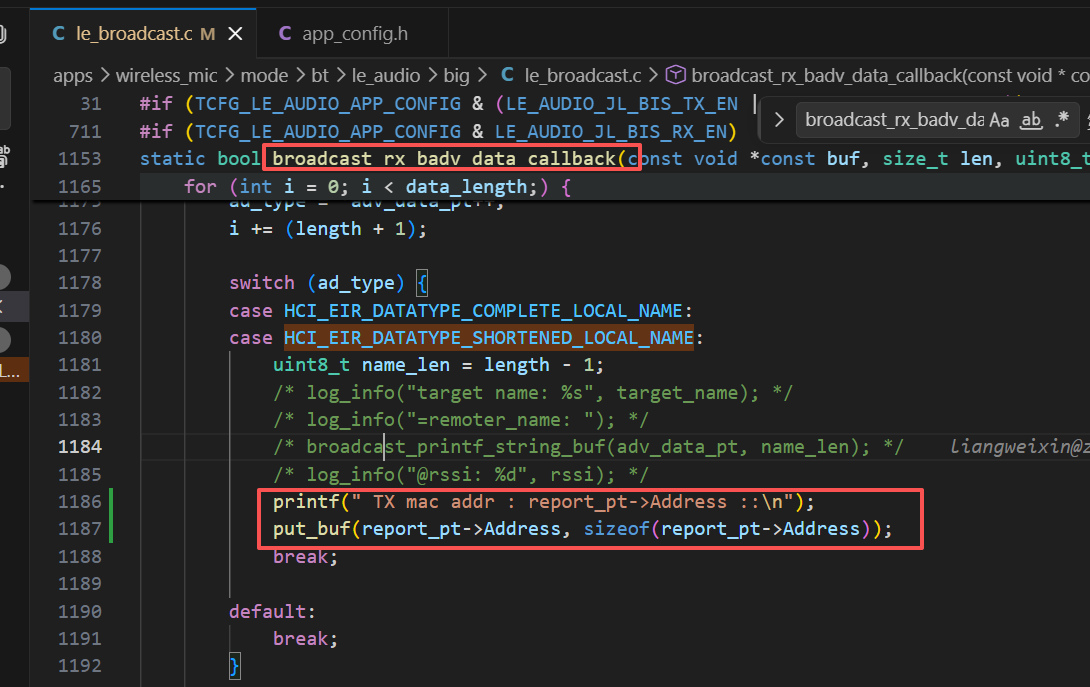This screenshot has width=1090, height=687.
Task: Click 'default:' label on line 1190
Action: pyautogui.click(x=272, y=611)
